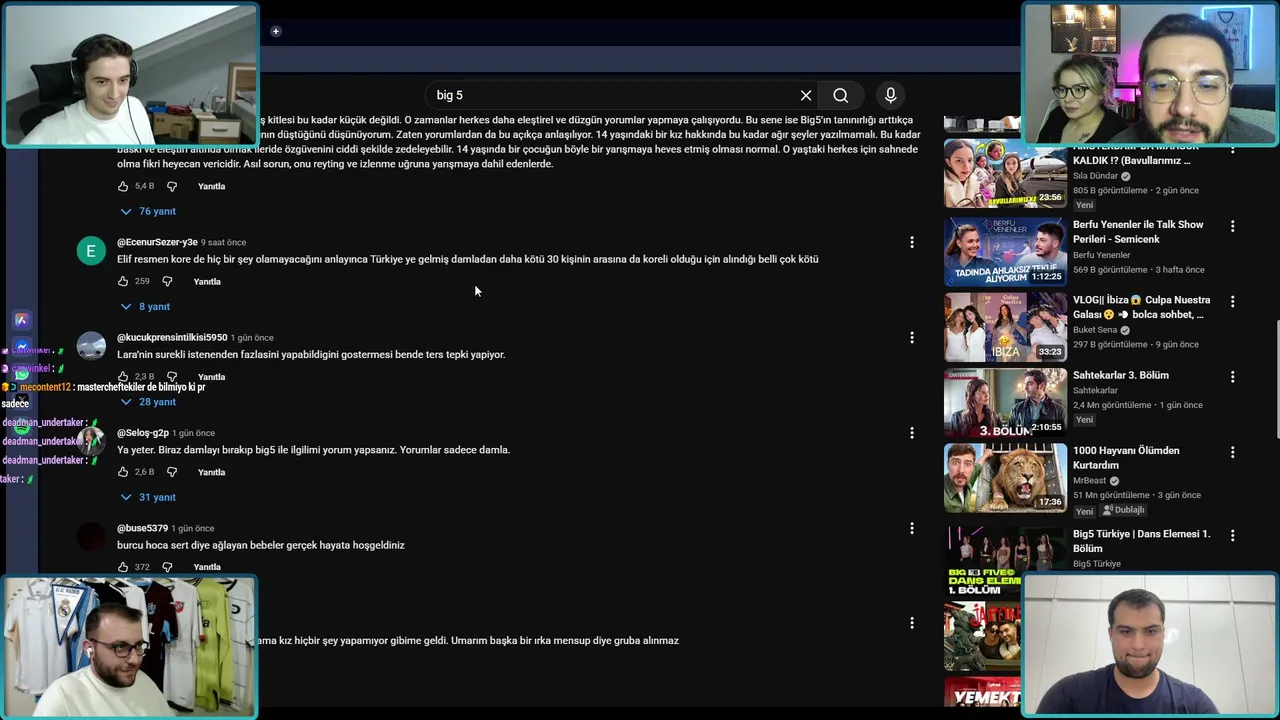Like the comment with 5,4 B likes
The height and width of the screenshot is (720, 1280).
pyautogui.click(x=123, y=186)
